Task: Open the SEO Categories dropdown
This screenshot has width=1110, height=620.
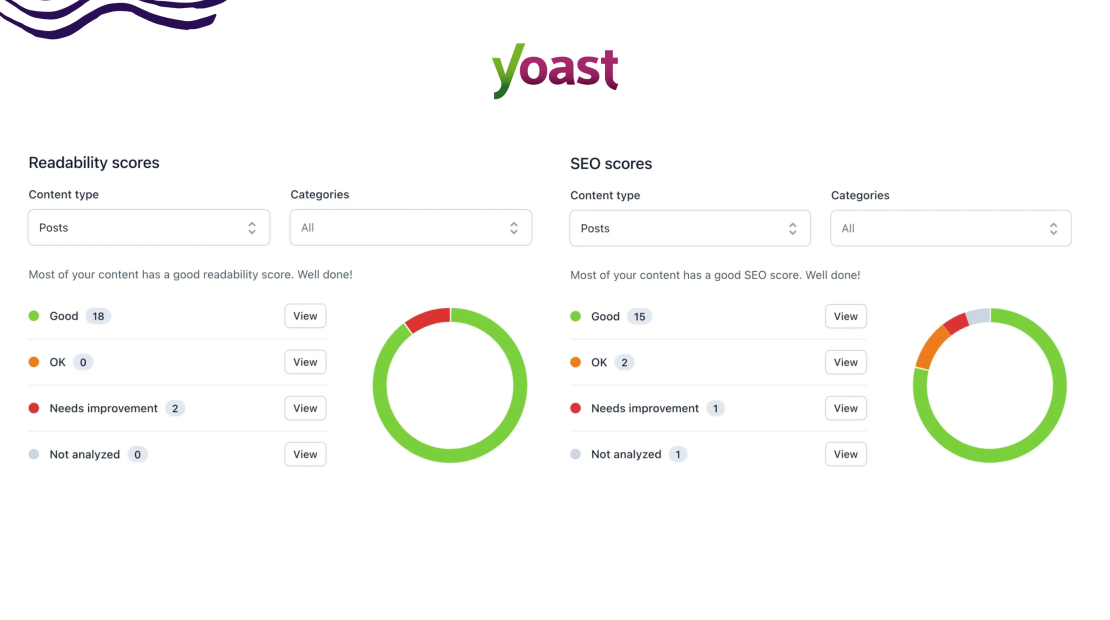Action: point(950,228)
